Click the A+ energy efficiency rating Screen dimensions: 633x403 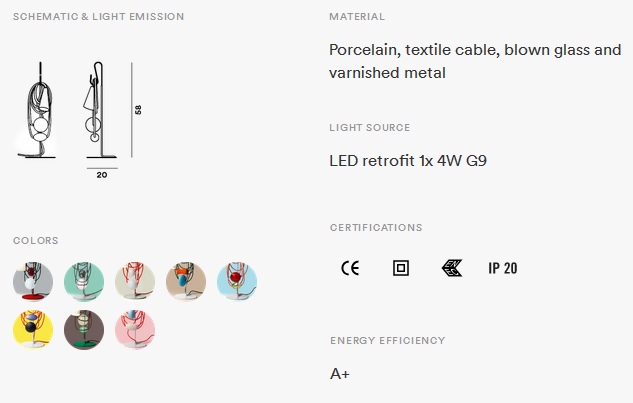click(340, 374)
